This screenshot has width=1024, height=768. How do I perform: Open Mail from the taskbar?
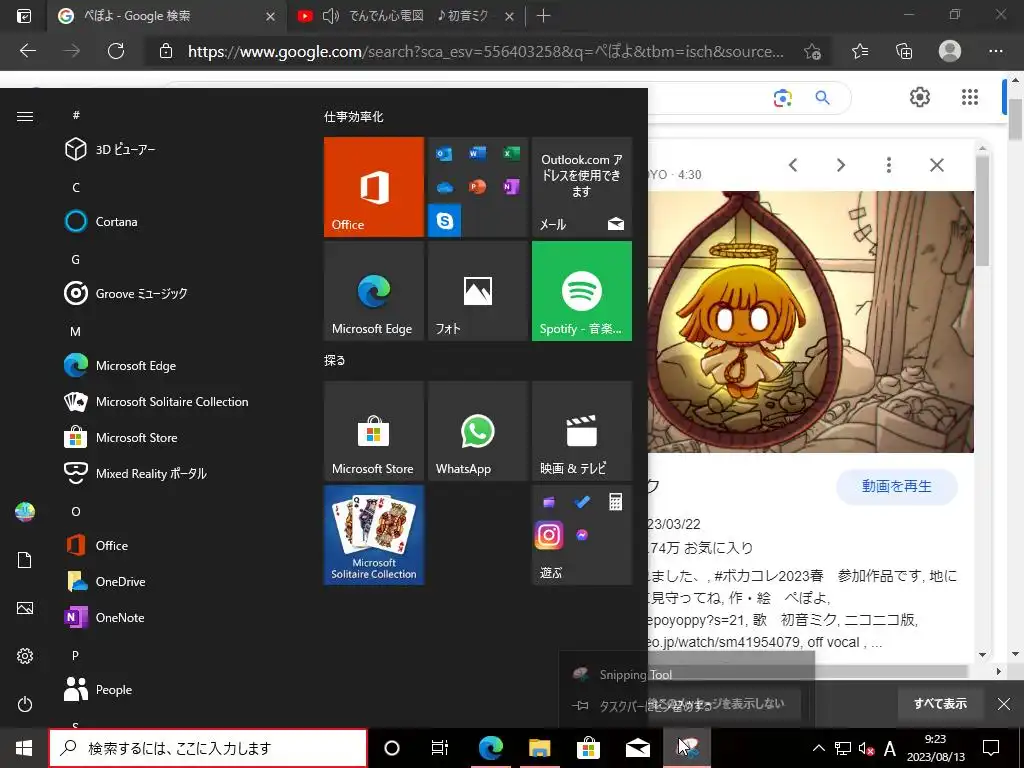(637, 748)
